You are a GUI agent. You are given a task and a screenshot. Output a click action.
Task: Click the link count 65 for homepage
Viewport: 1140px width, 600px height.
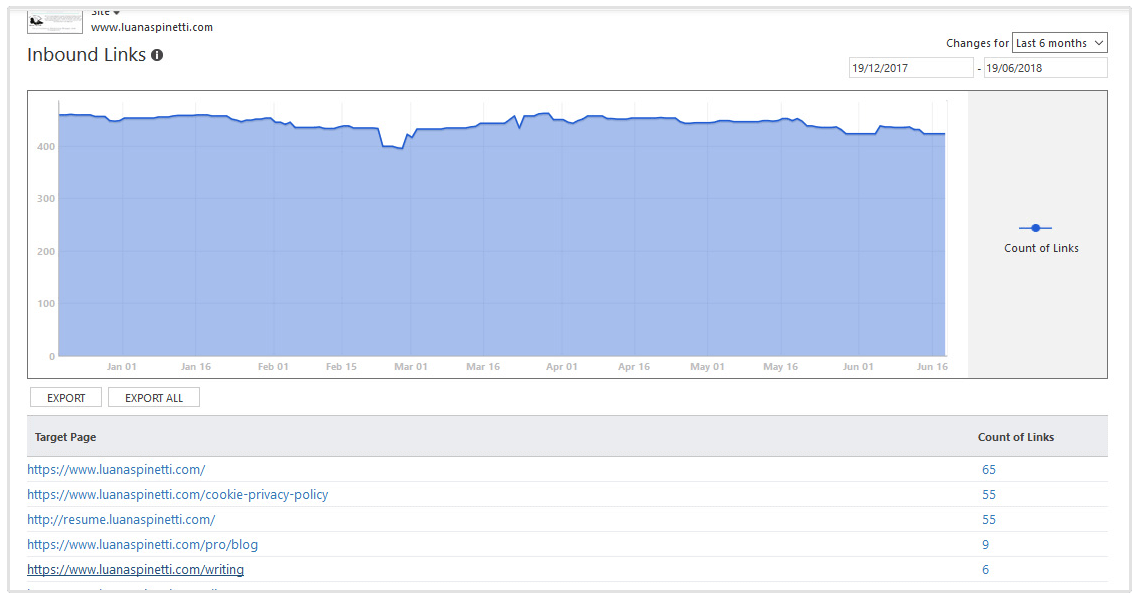[x=988, y=469]
